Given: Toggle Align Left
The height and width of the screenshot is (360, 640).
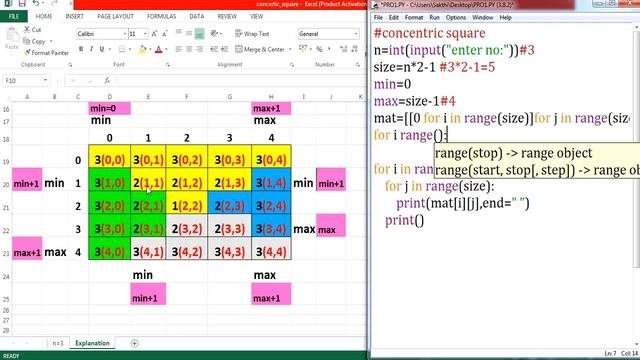Looking at the screenshot, I should (178, 49).
